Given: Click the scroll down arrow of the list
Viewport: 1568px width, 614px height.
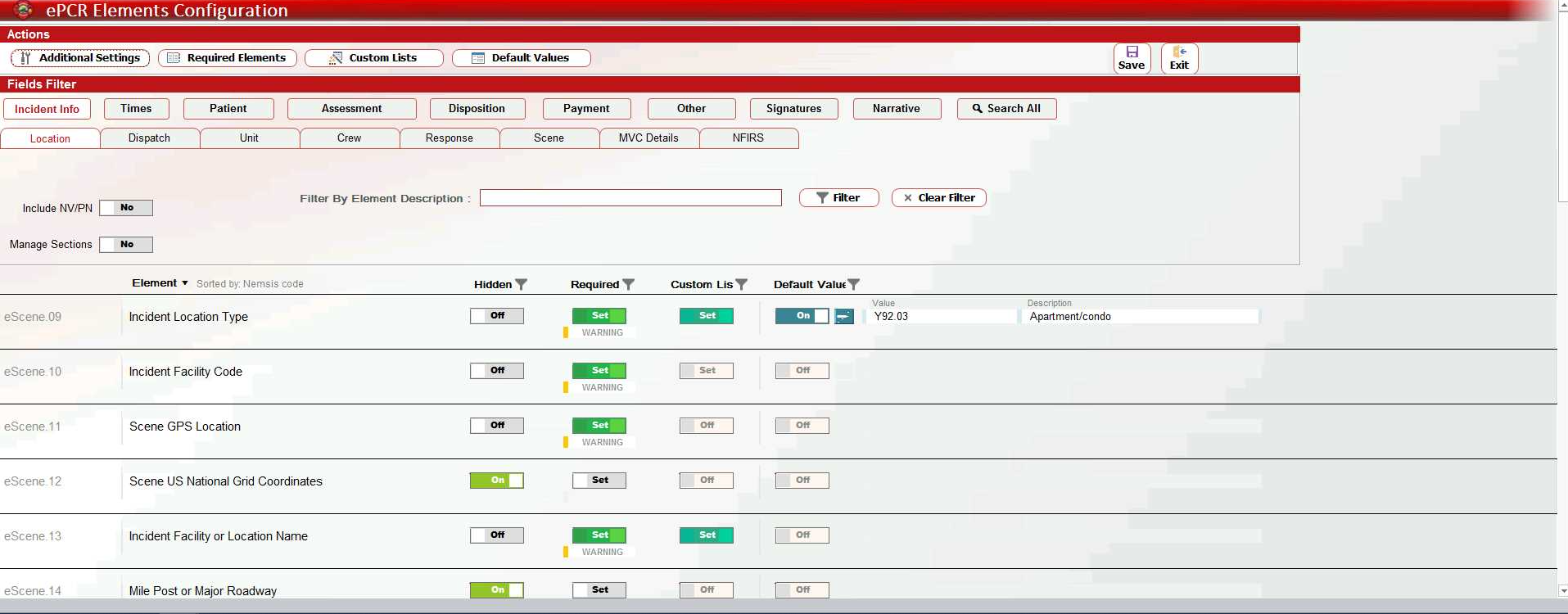Looking at the screenshot, I should click(1562, 590).
